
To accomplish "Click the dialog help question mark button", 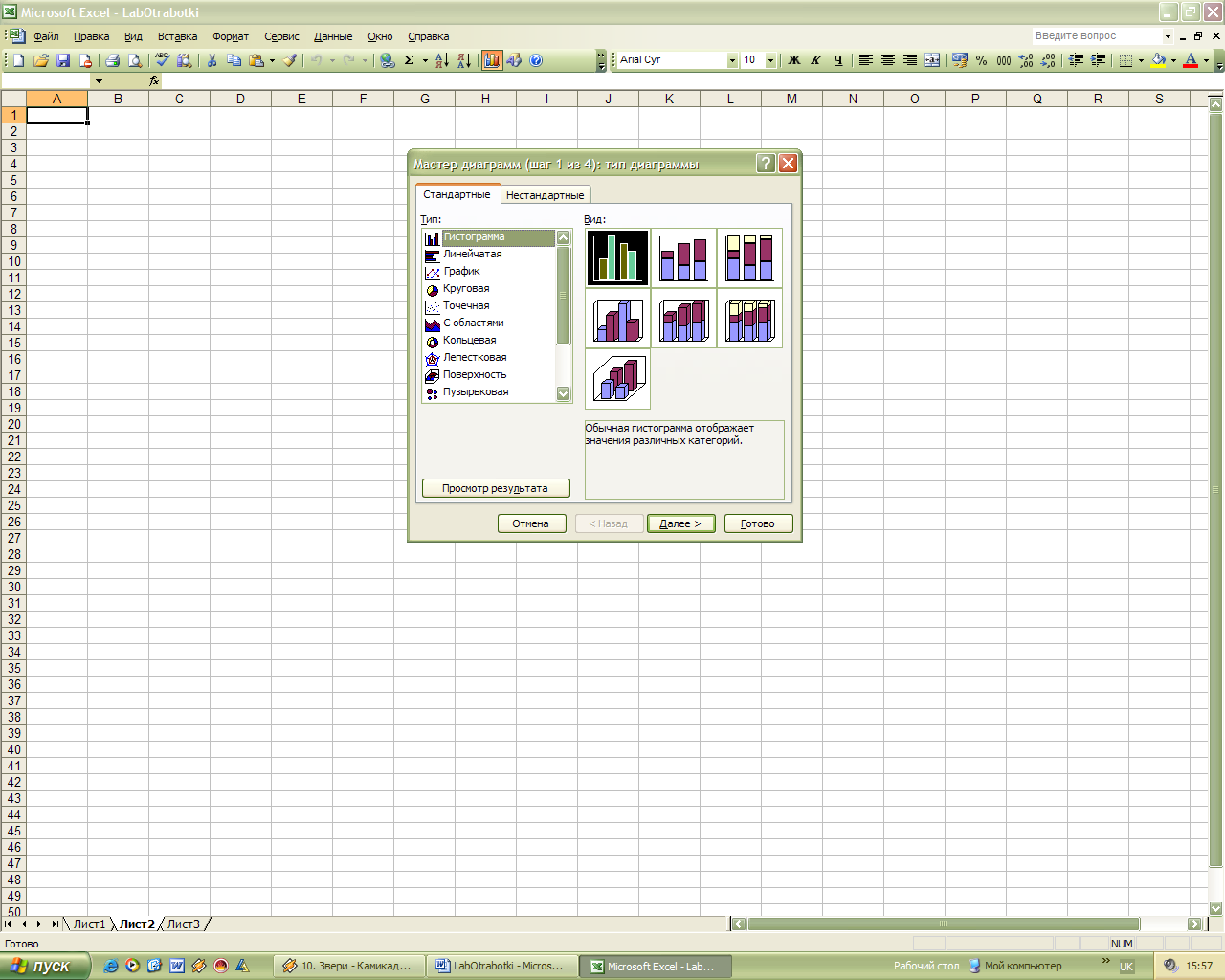I will (766, 164).
